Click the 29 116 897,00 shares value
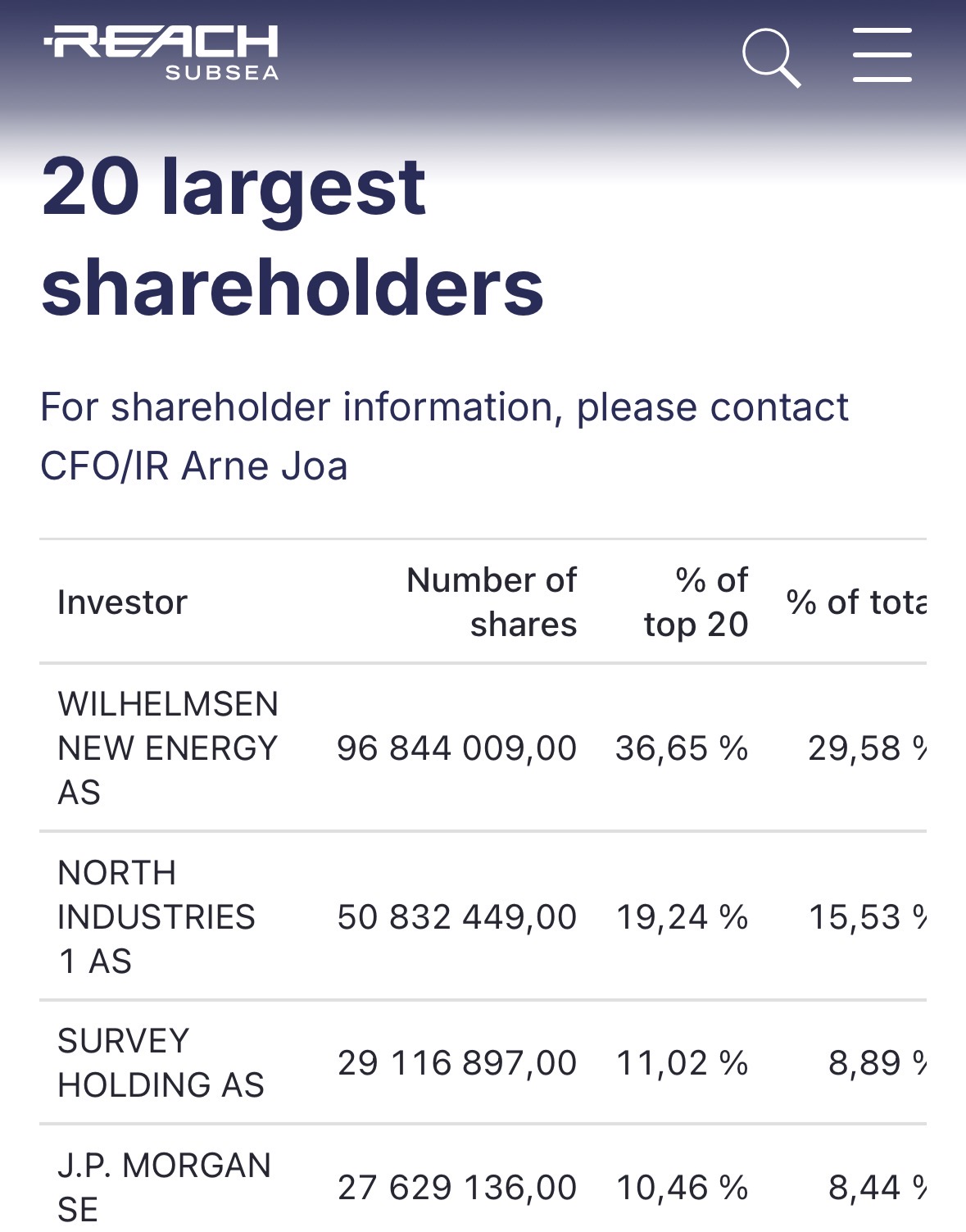The image size is (966, 1232). point(456,1063)
